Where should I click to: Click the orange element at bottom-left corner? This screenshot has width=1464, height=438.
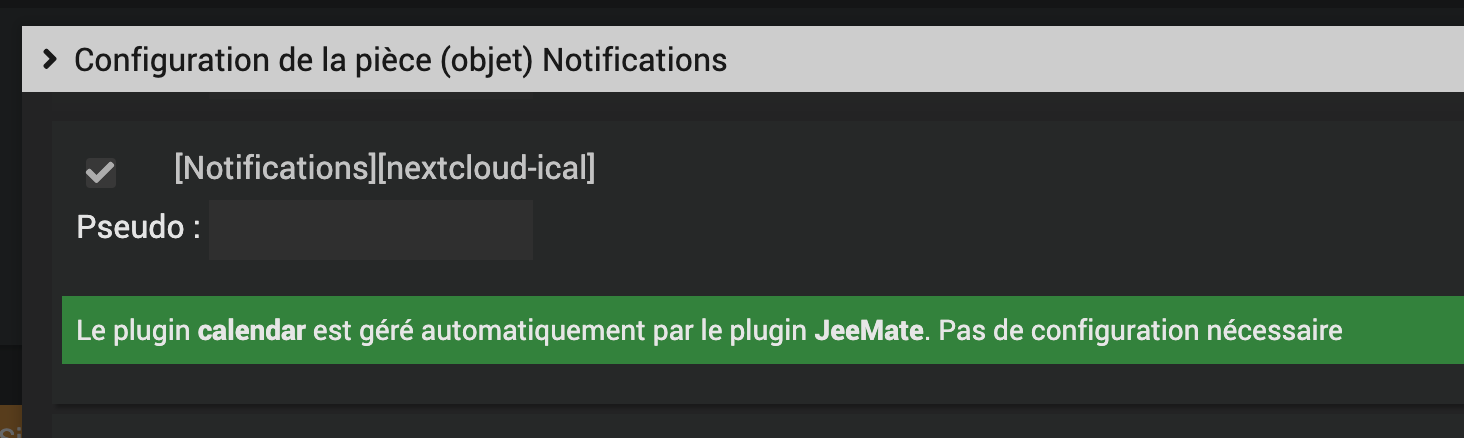click(10, 421)
